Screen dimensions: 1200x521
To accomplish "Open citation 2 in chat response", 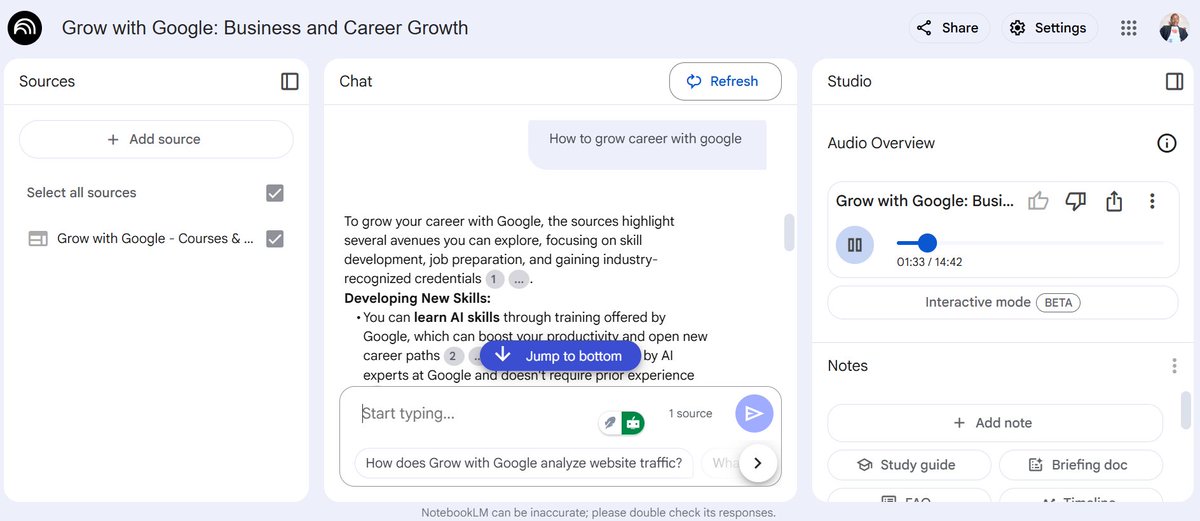I will [454, 356].
